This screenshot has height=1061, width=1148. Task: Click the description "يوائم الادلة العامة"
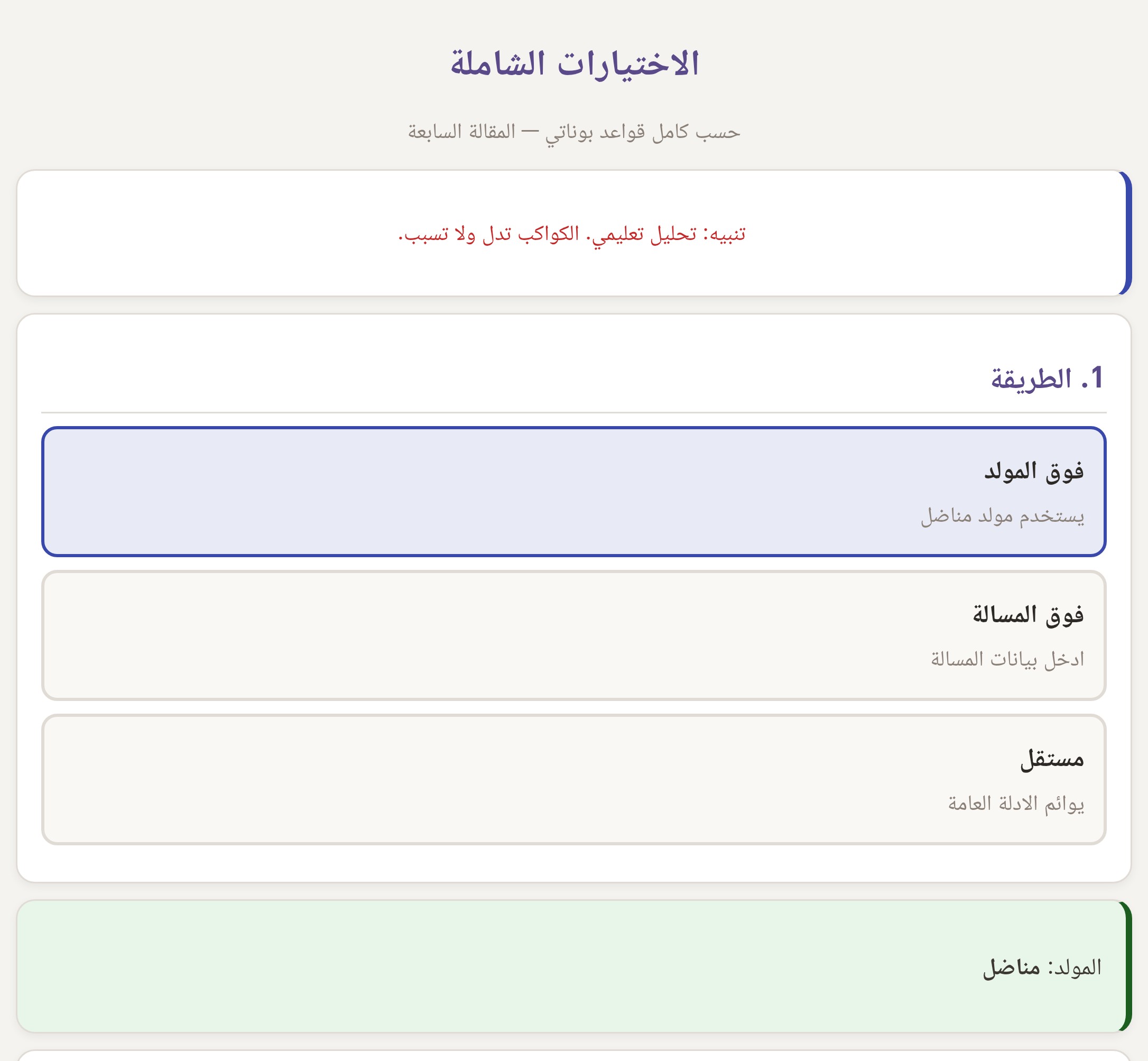click(1016, 803)
